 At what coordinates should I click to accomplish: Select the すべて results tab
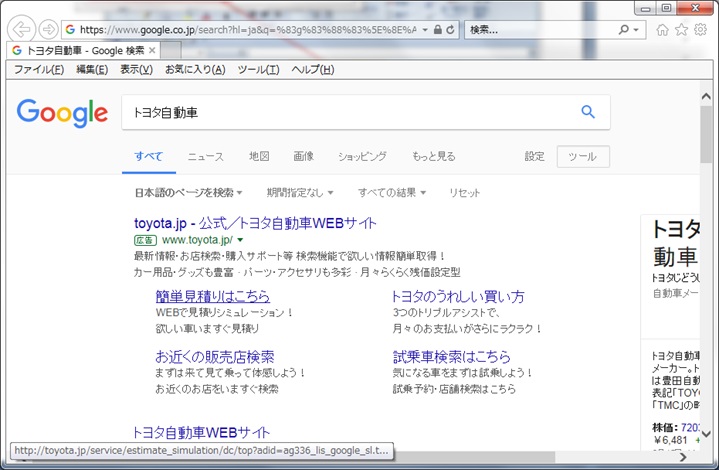point(149,157)
